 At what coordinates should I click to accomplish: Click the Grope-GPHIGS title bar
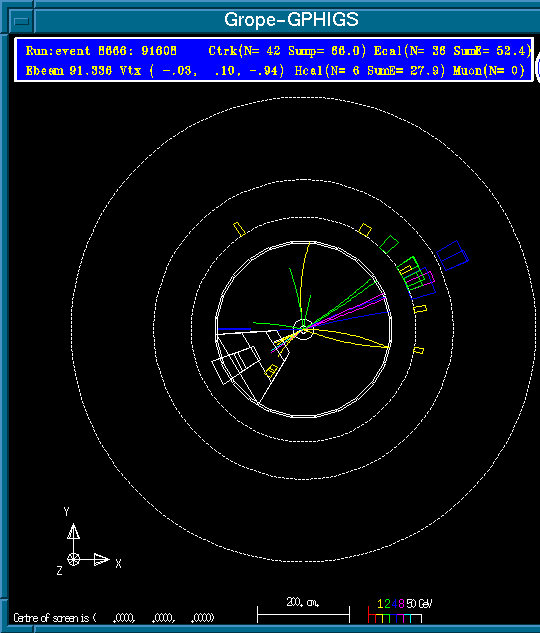click(x=291, y=20)
